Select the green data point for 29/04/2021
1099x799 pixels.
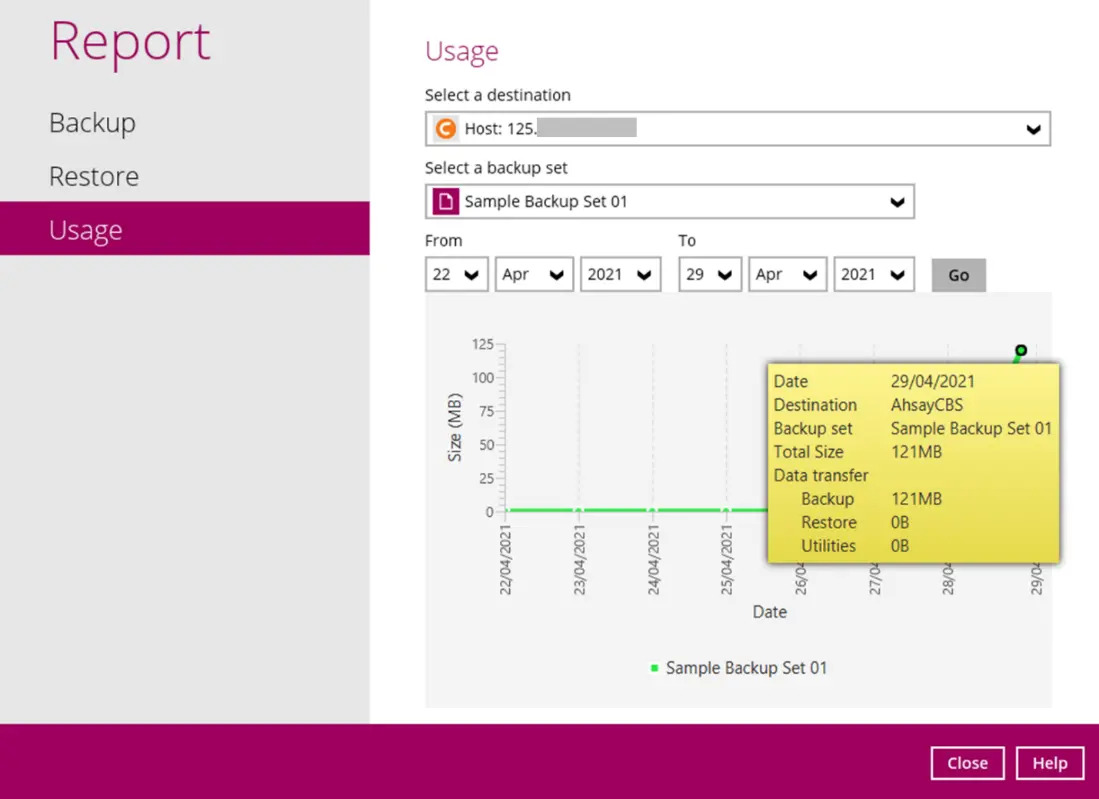(1021, 352)
